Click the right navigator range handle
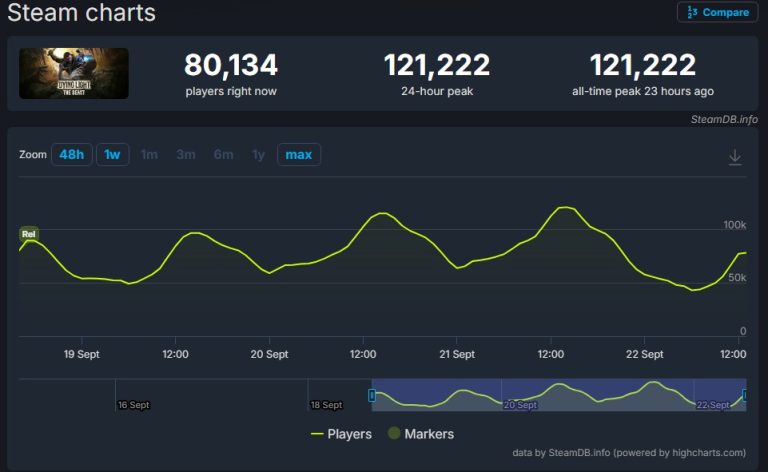Viewport: 768px width, 472px height. [745, 395]
